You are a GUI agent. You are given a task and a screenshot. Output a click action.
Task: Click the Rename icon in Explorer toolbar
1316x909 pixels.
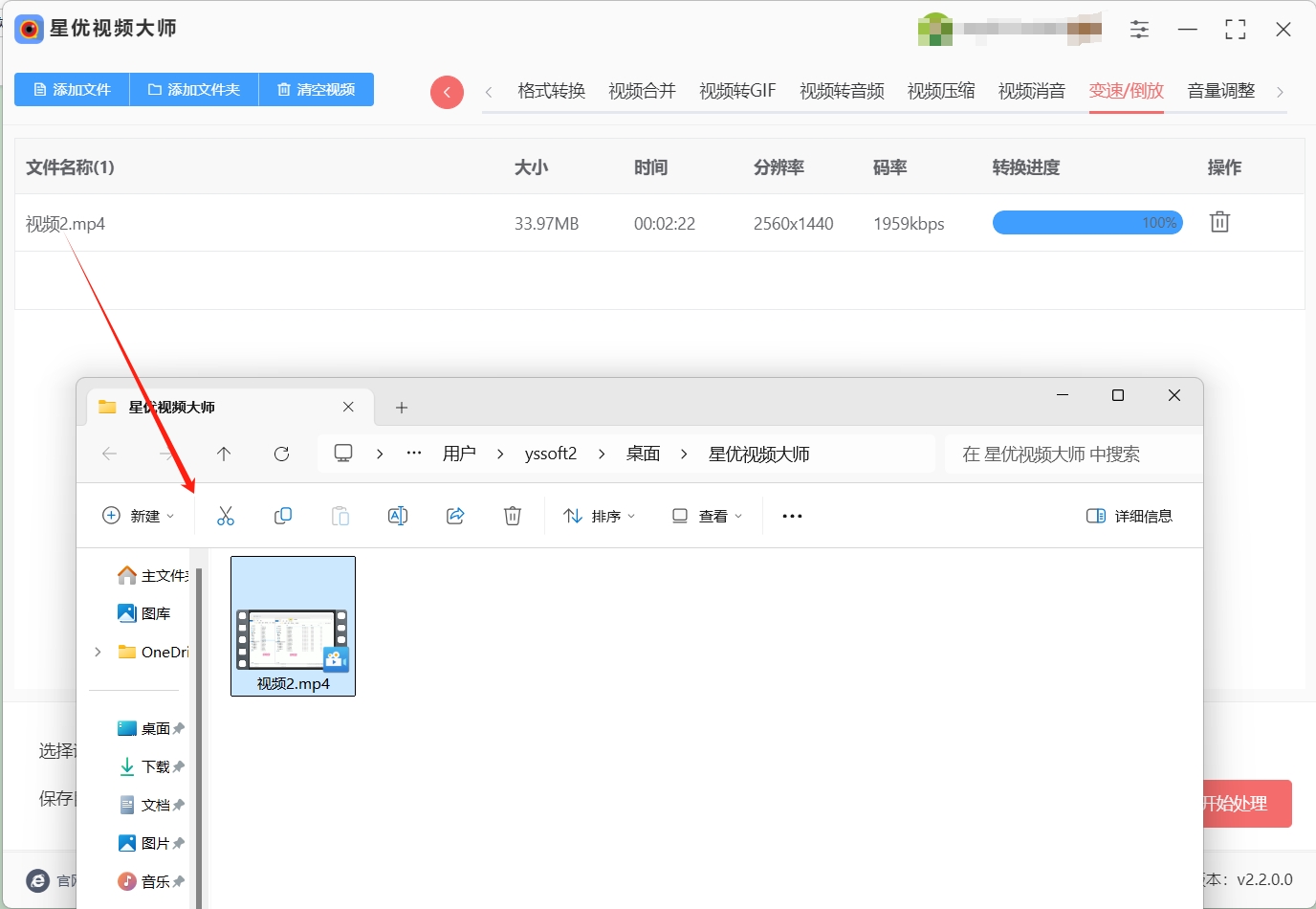click(398, 516)
